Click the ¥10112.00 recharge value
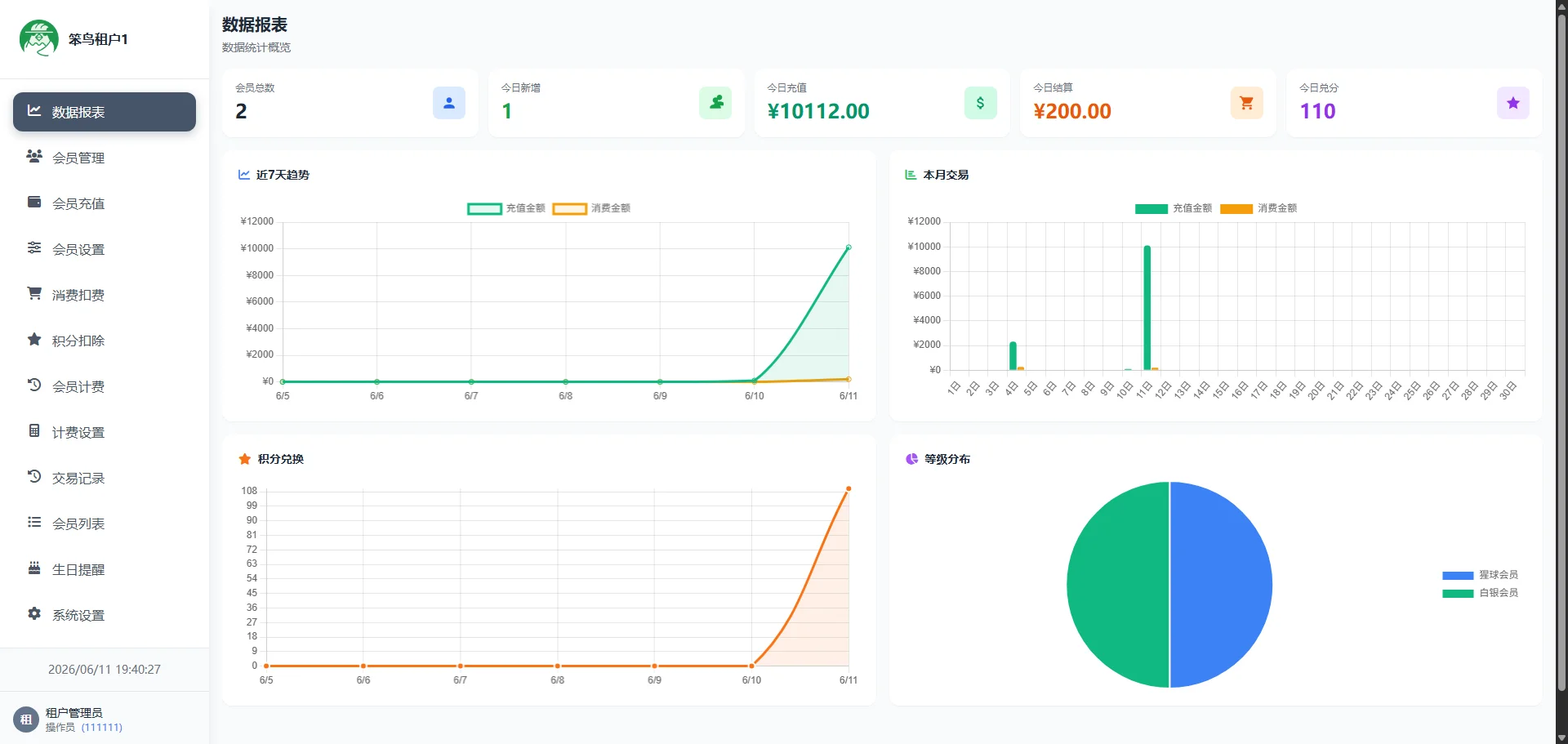 click(818, 111)
